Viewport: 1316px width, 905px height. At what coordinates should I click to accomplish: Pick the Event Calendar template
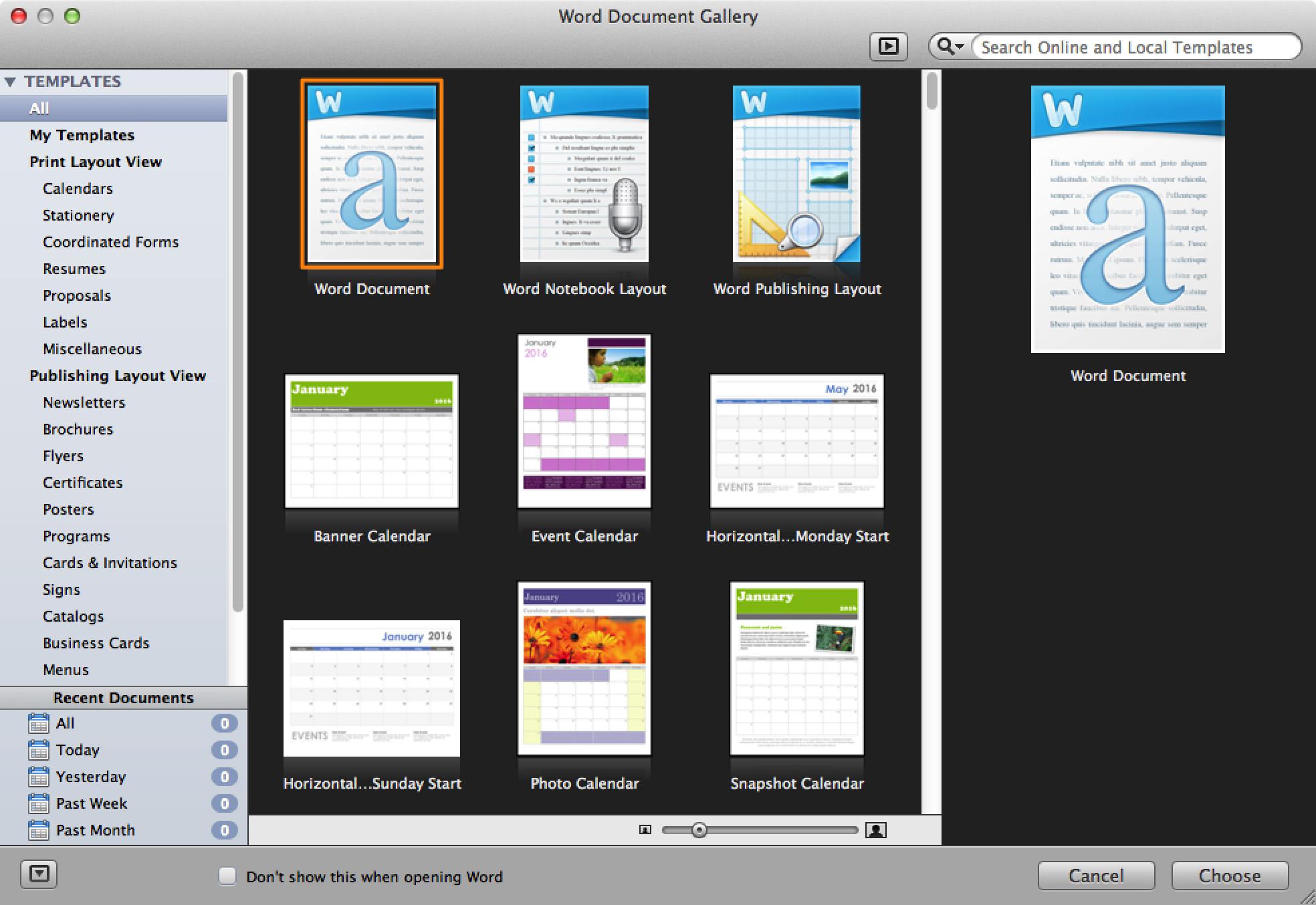[x=584, y=421]
